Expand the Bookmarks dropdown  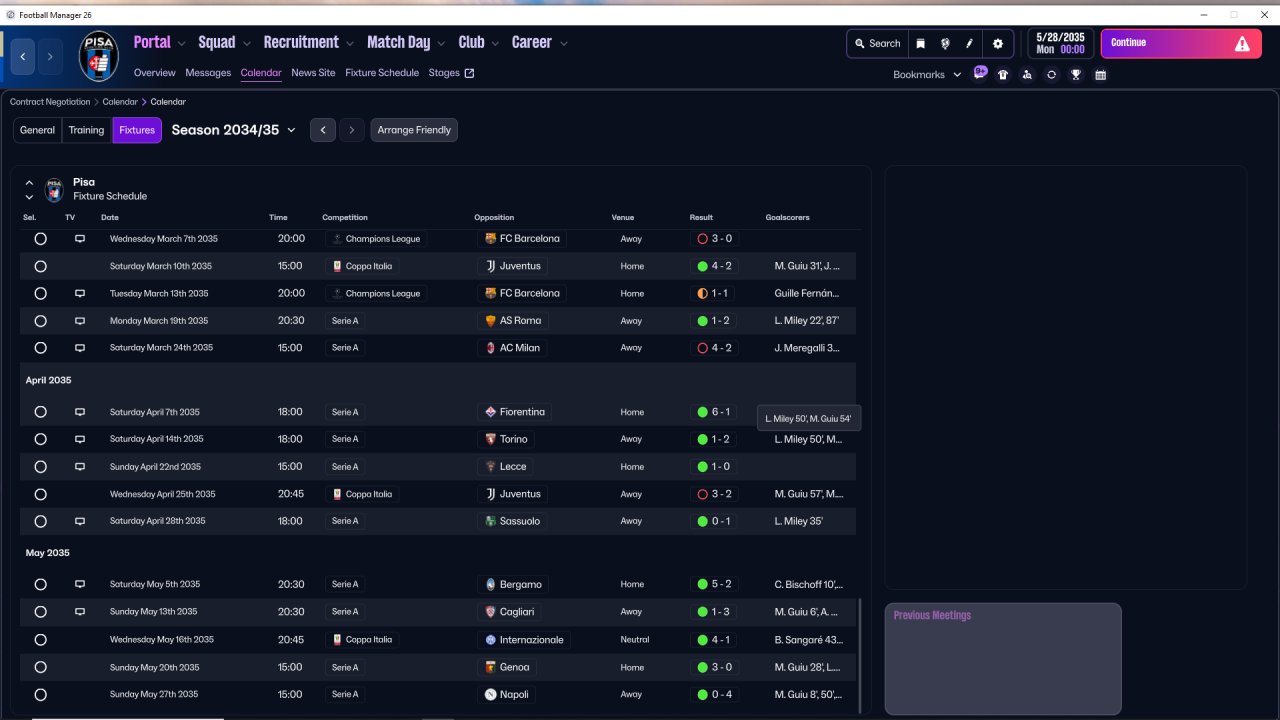pyautogui.click(x=927, y=75)
